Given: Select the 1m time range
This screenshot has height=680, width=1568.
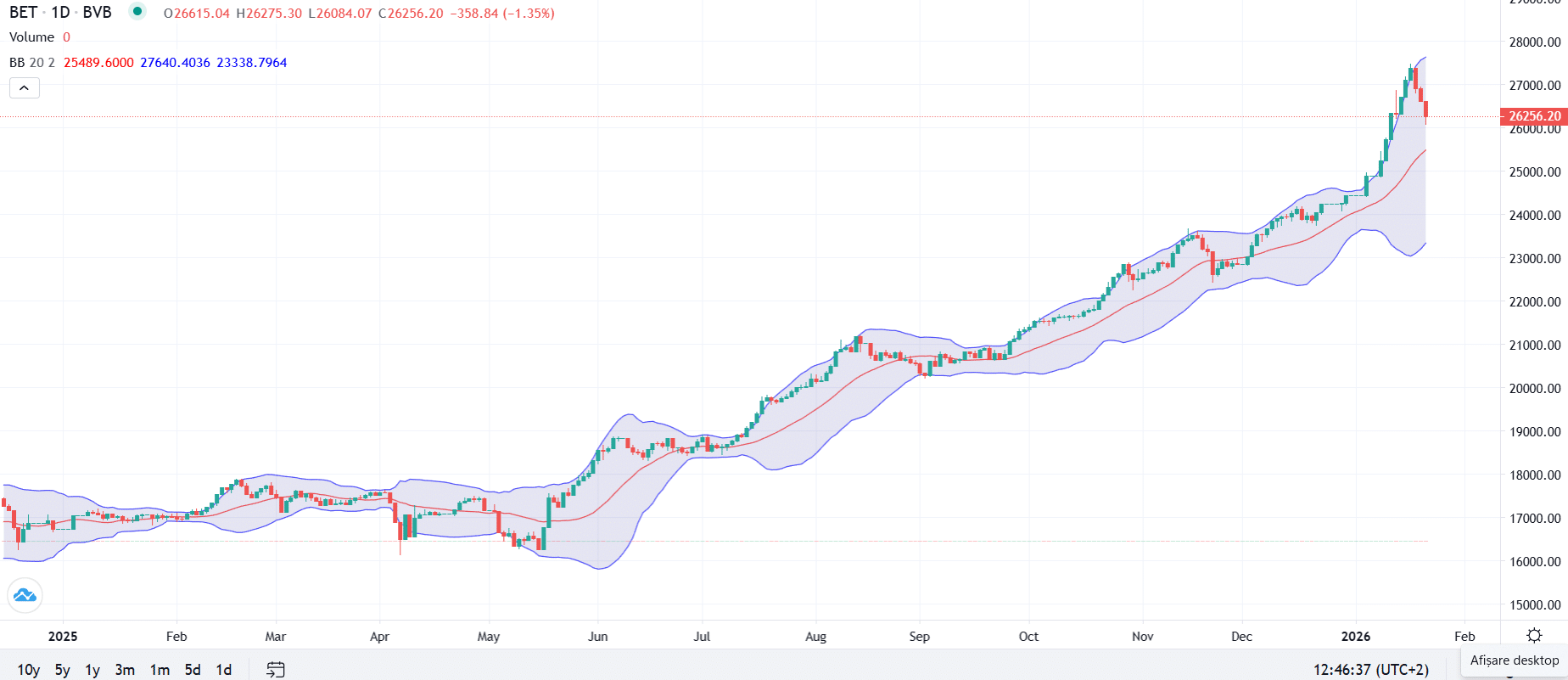Looking at the screenshot, I should click(160, 670).
